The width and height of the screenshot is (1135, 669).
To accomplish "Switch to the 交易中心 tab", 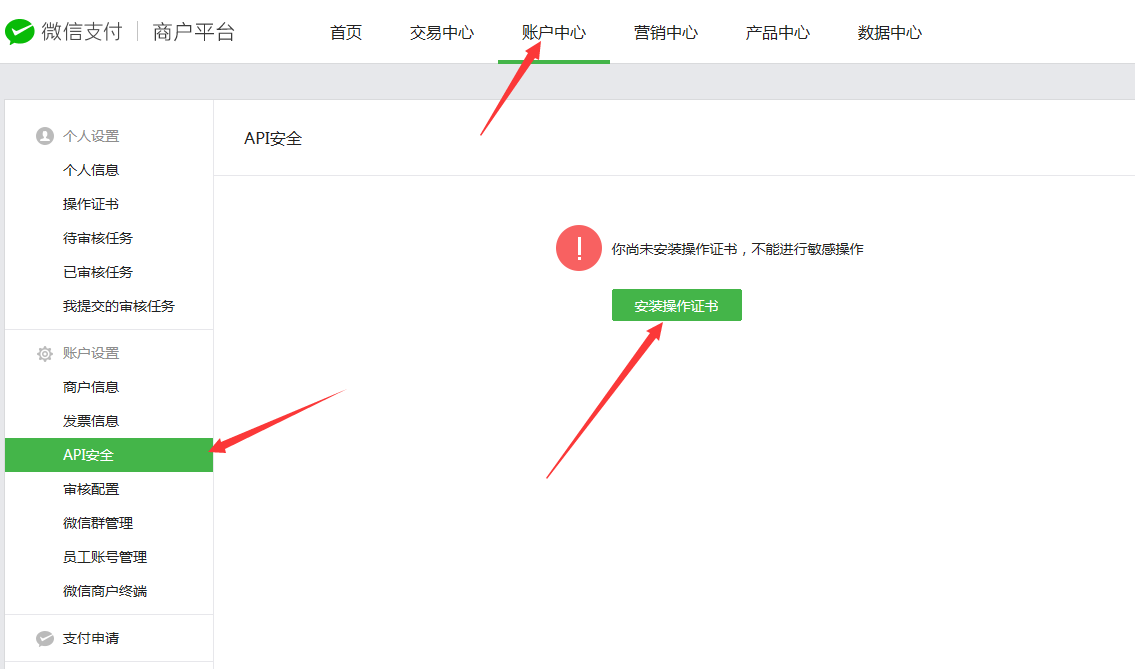I will (442, 32).
